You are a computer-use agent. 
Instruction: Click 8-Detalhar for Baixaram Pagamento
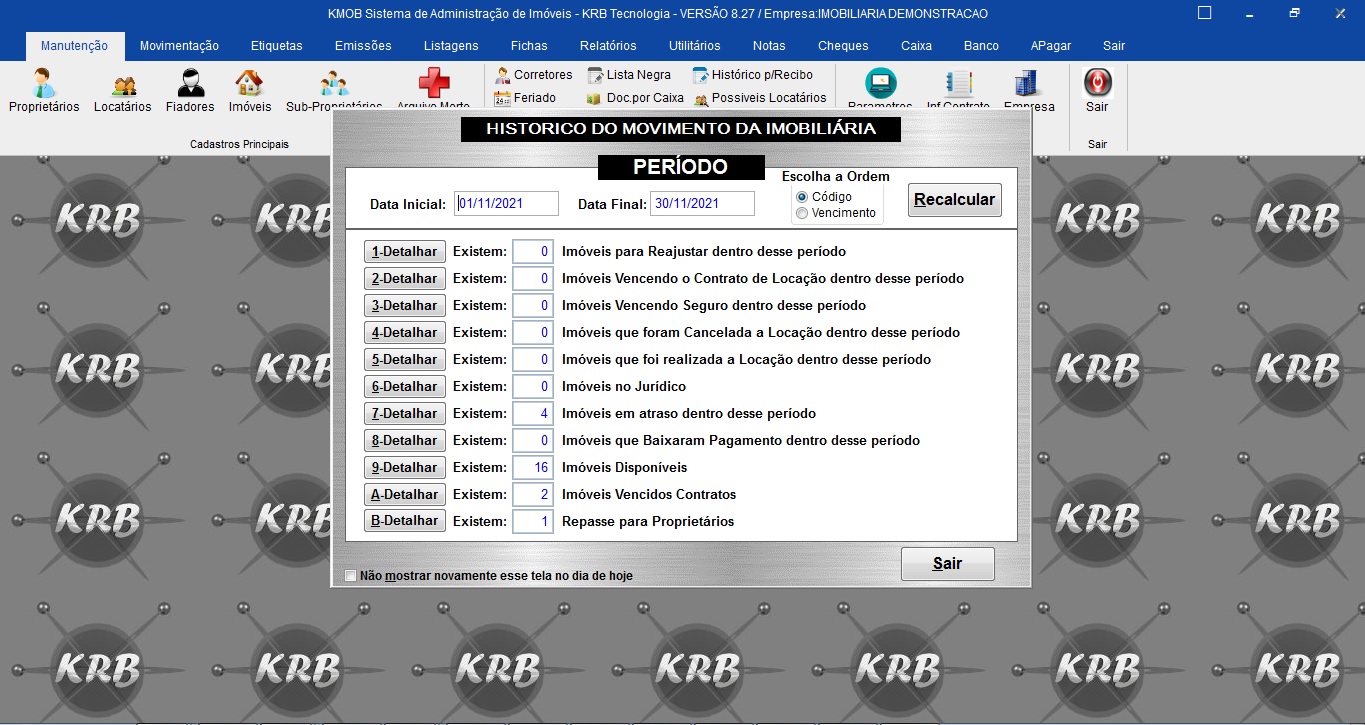pyautogui.click(x=405, y=441)
